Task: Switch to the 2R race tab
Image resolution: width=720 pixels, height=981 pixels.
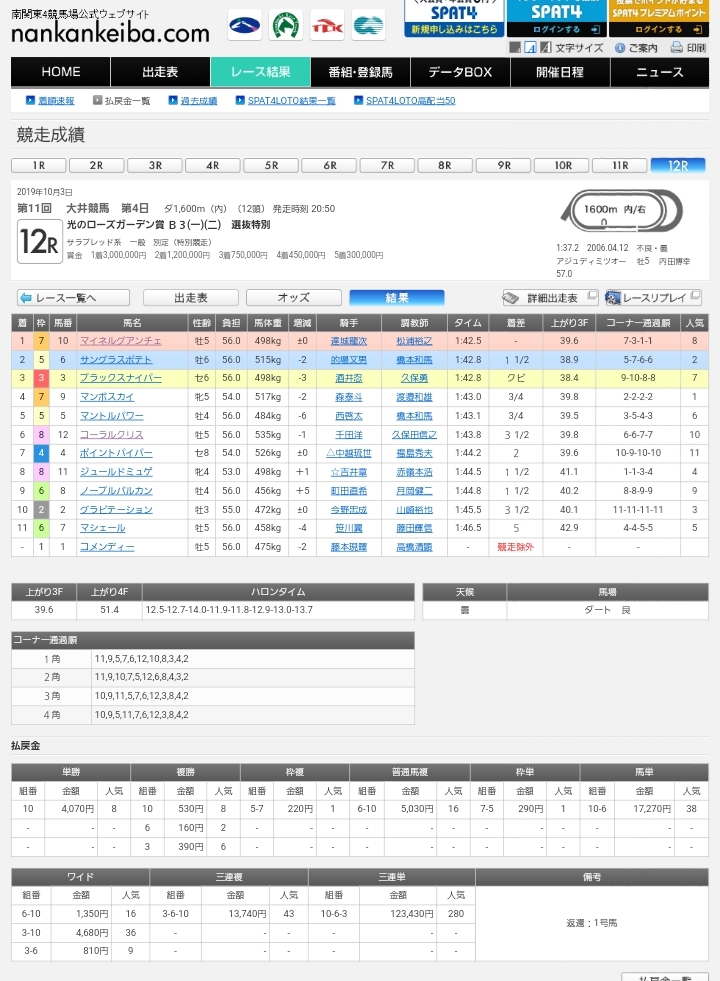Action: point(96,165)
